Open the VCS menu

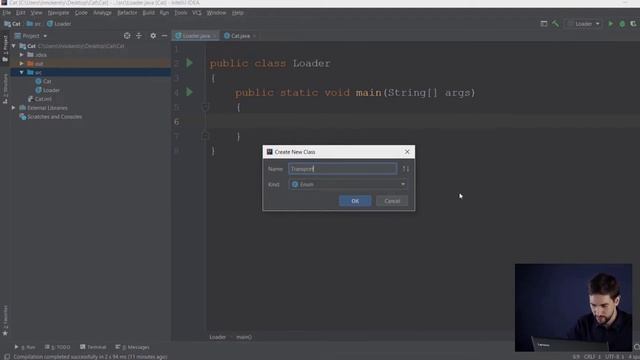click(197, 13)
